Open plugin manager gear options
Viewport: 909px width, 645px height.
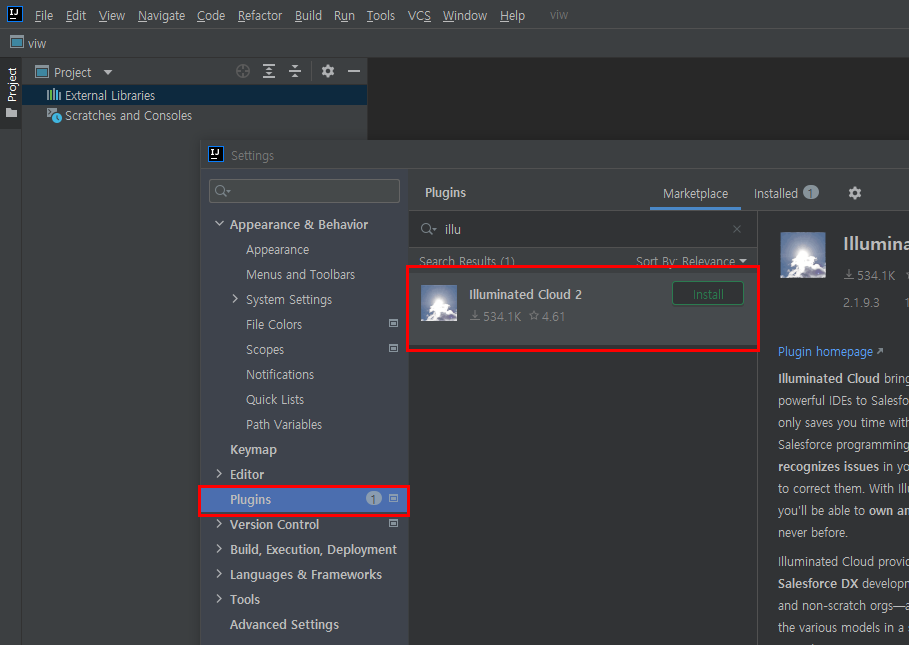point(855,193)
